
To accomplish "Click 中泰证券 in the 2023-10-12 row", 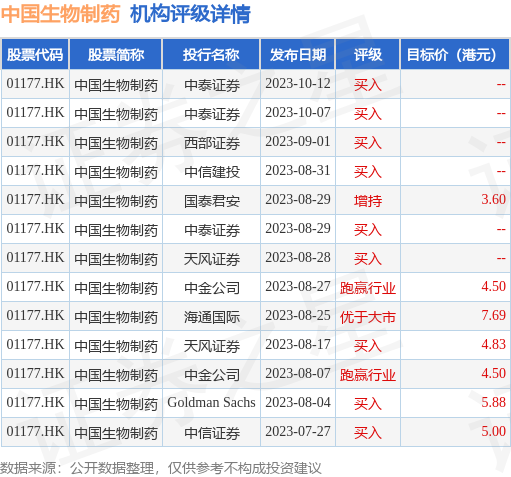I will pyautogui.click(x=212, y=85).
